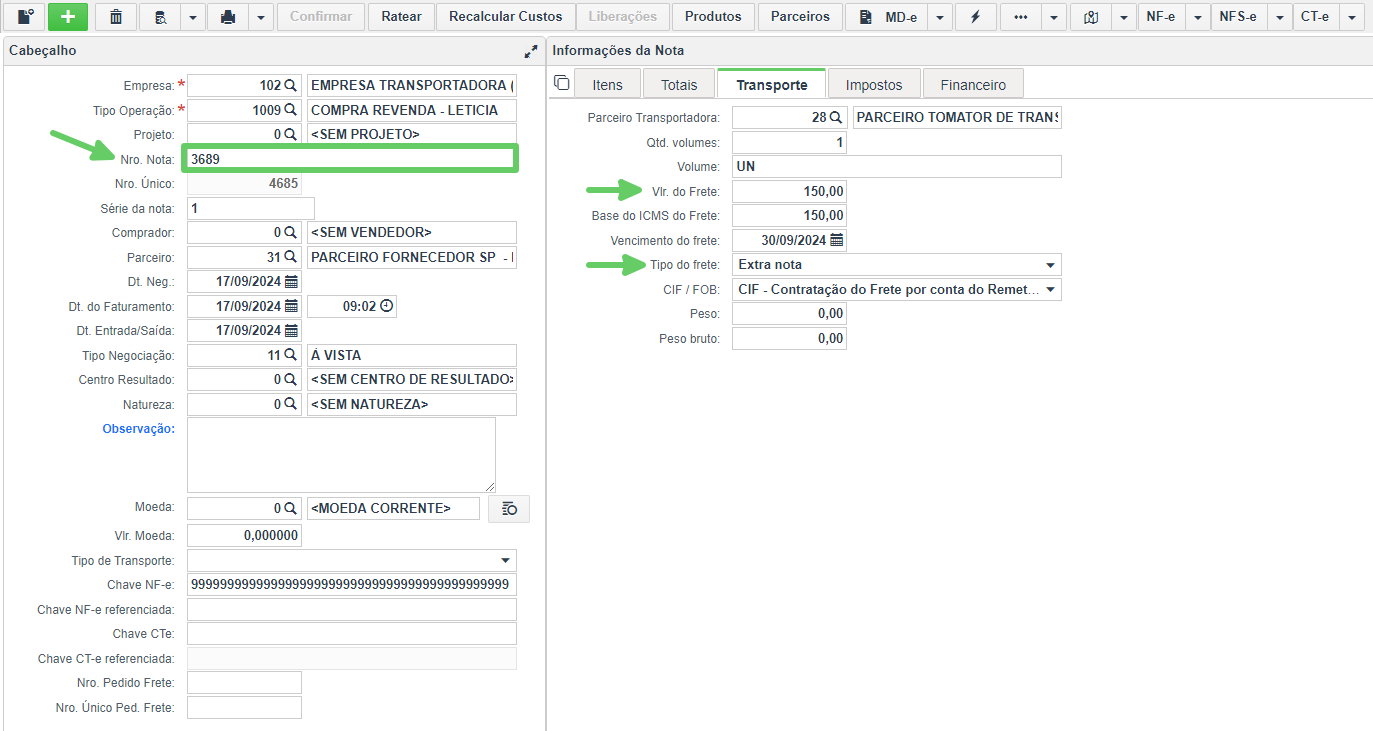The height and width of the screenshot is (731, 1373).
Task: Open dropdown arrow next to document search icon
Action: pyautogui.click(x=192, y=17)
